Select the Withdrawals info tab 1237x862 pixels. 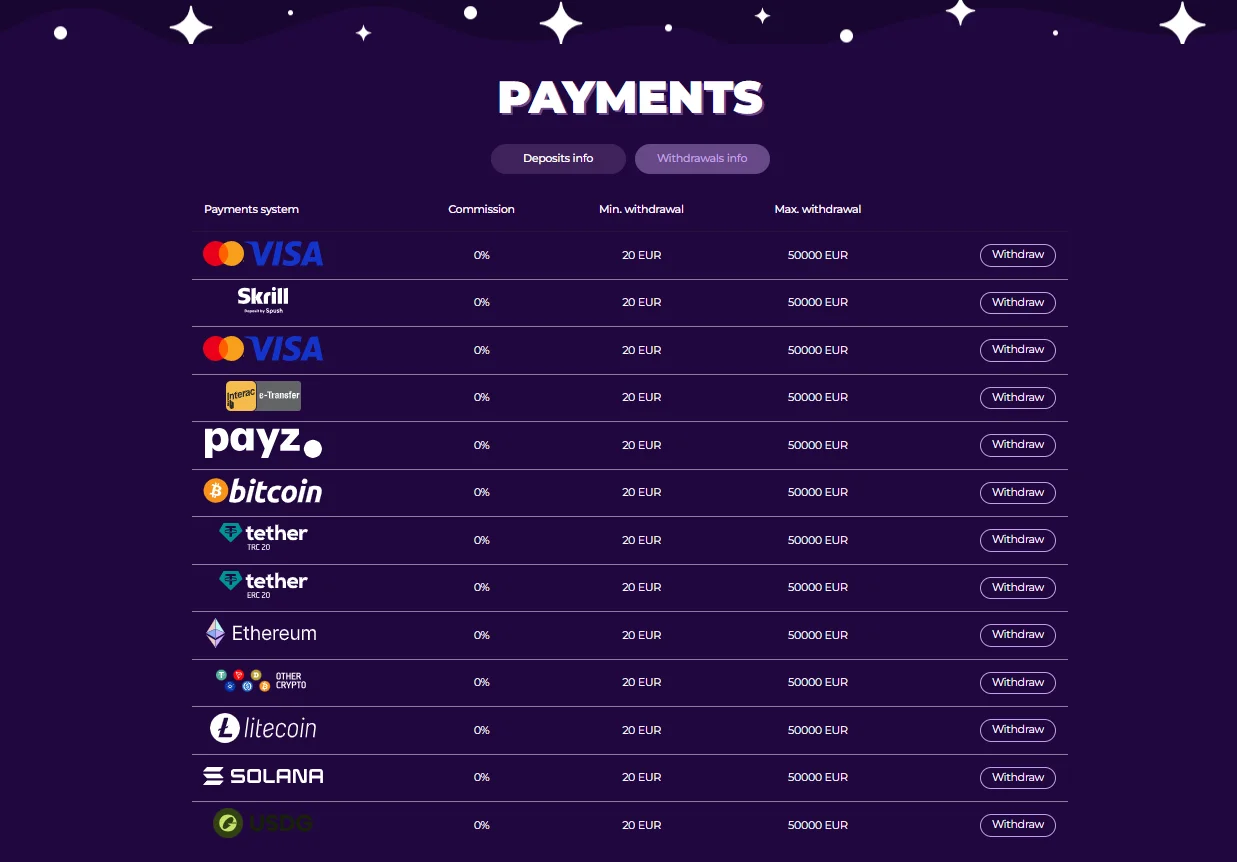[702, 159]
